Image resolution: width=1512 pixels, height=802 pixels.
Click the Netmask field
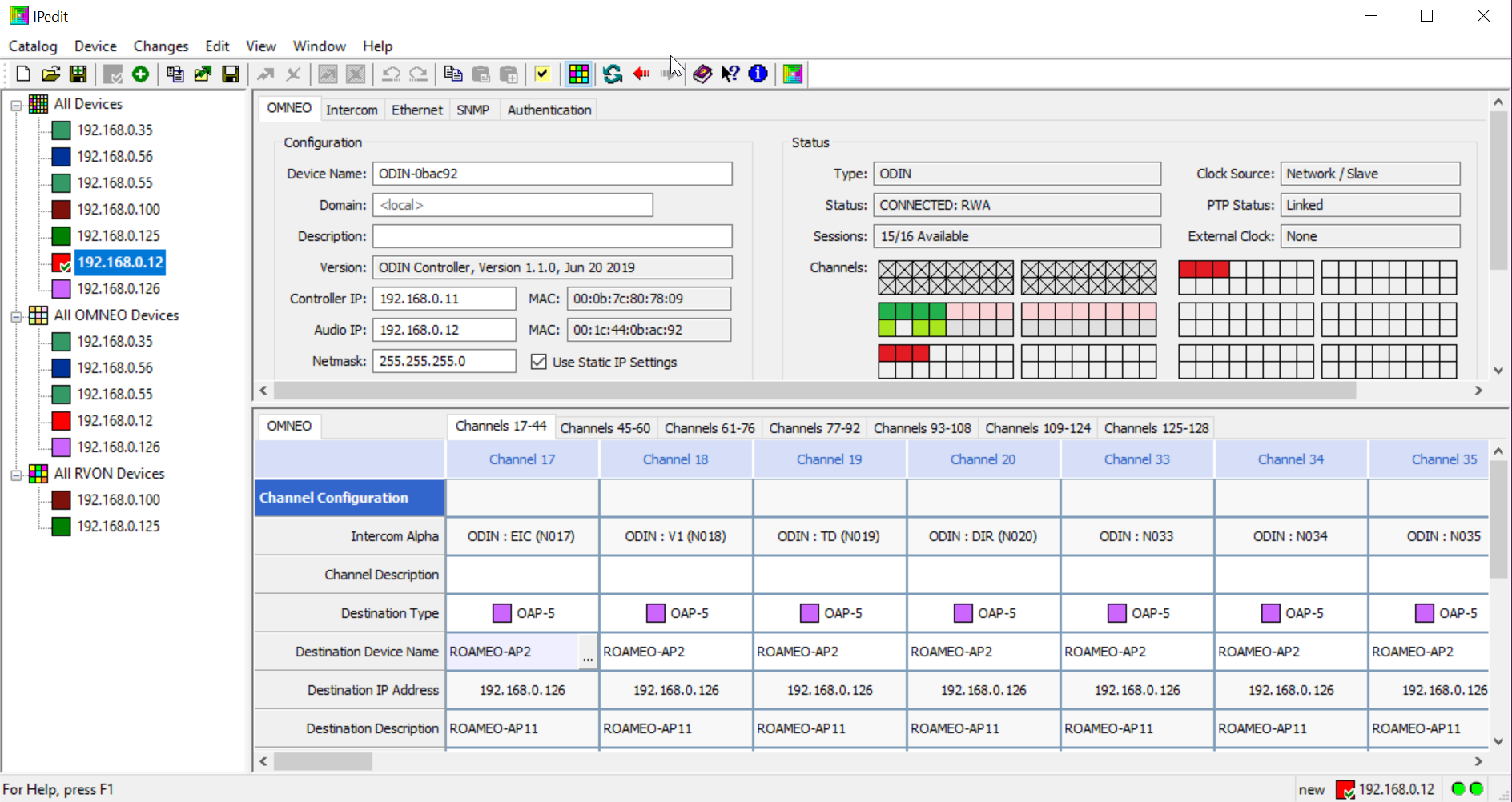444,361
